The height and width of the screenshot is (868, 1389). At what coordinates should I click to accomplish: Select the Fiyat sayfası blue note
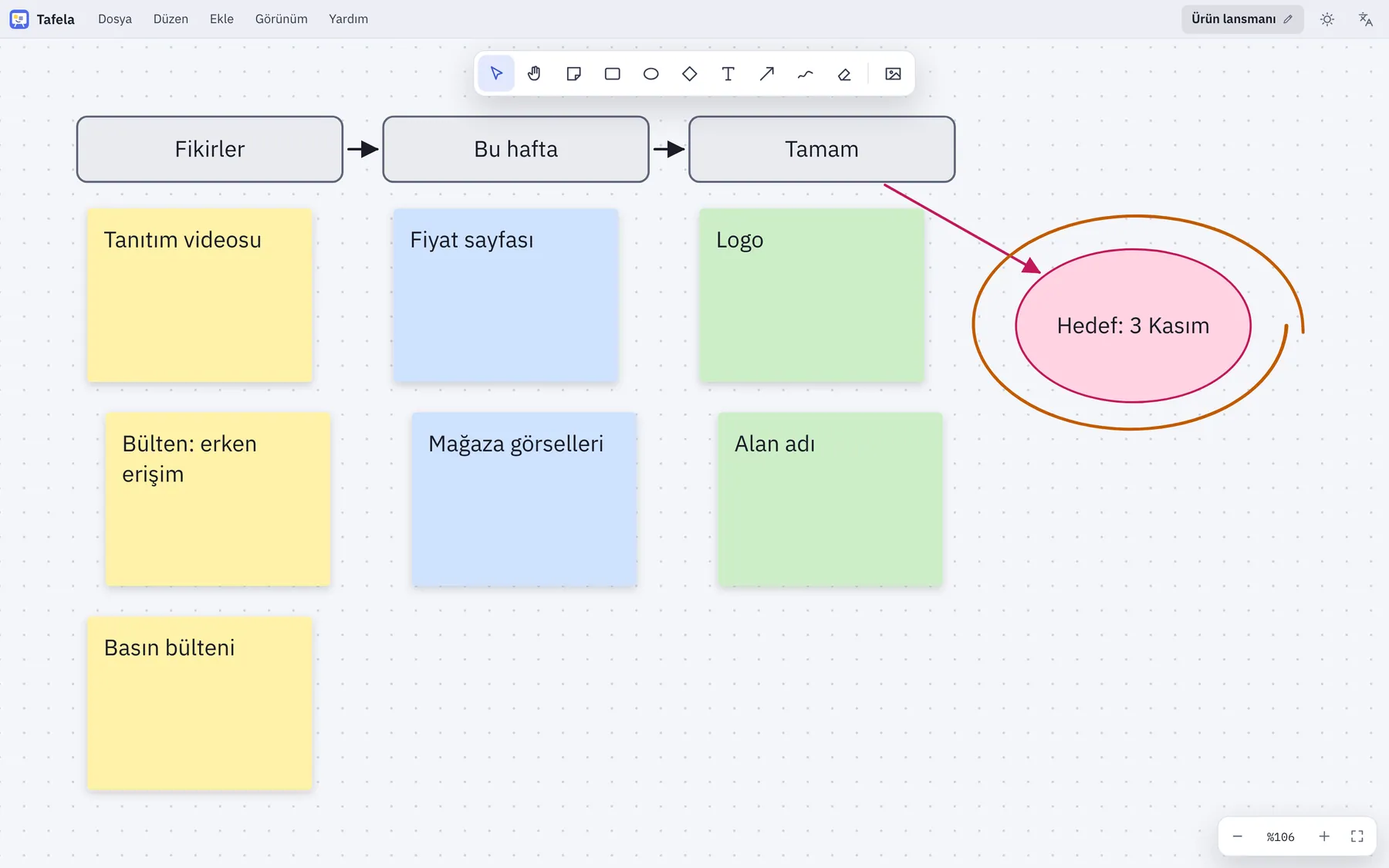(x=506, y=296)
